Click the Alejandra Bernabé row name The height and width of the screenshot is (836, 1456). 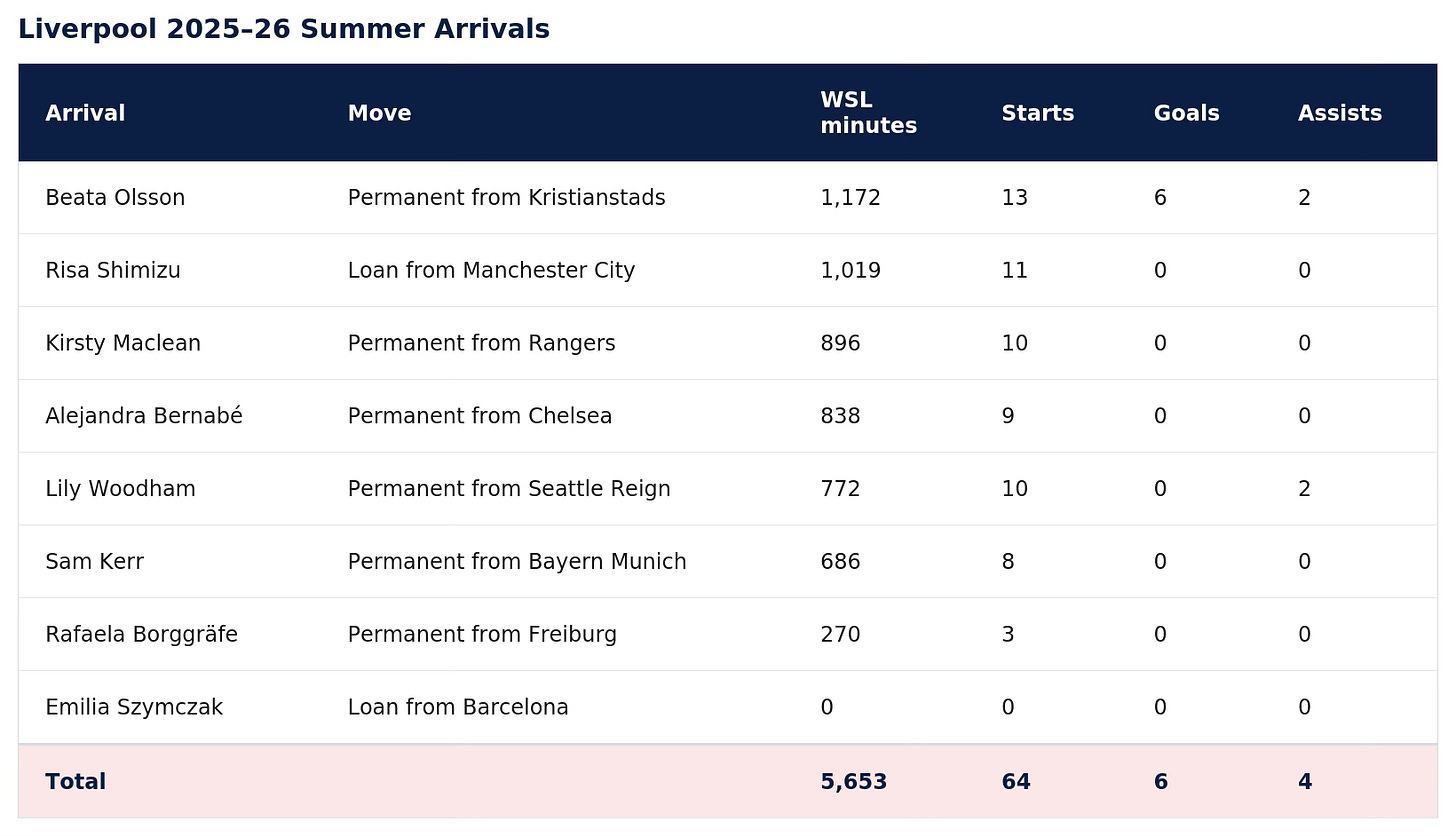pyautogui.click(x=144, y=416)
